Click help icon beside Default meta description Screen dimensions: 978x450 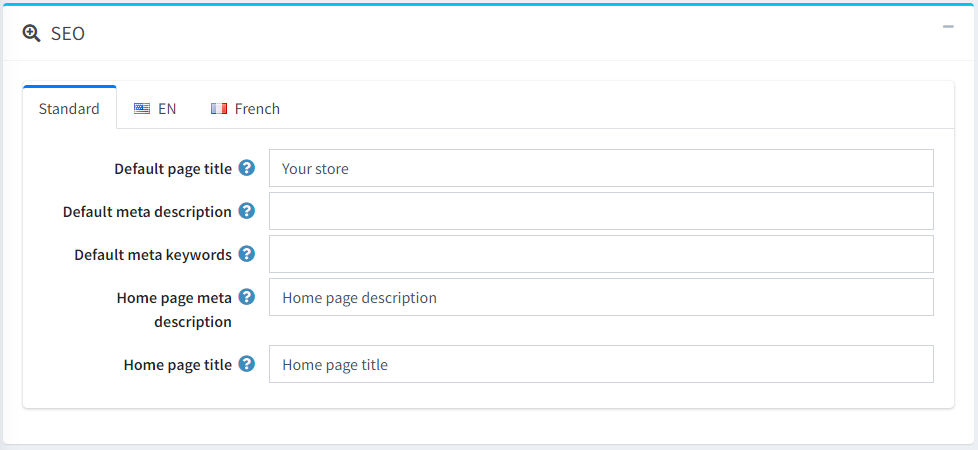pos(247,211)
